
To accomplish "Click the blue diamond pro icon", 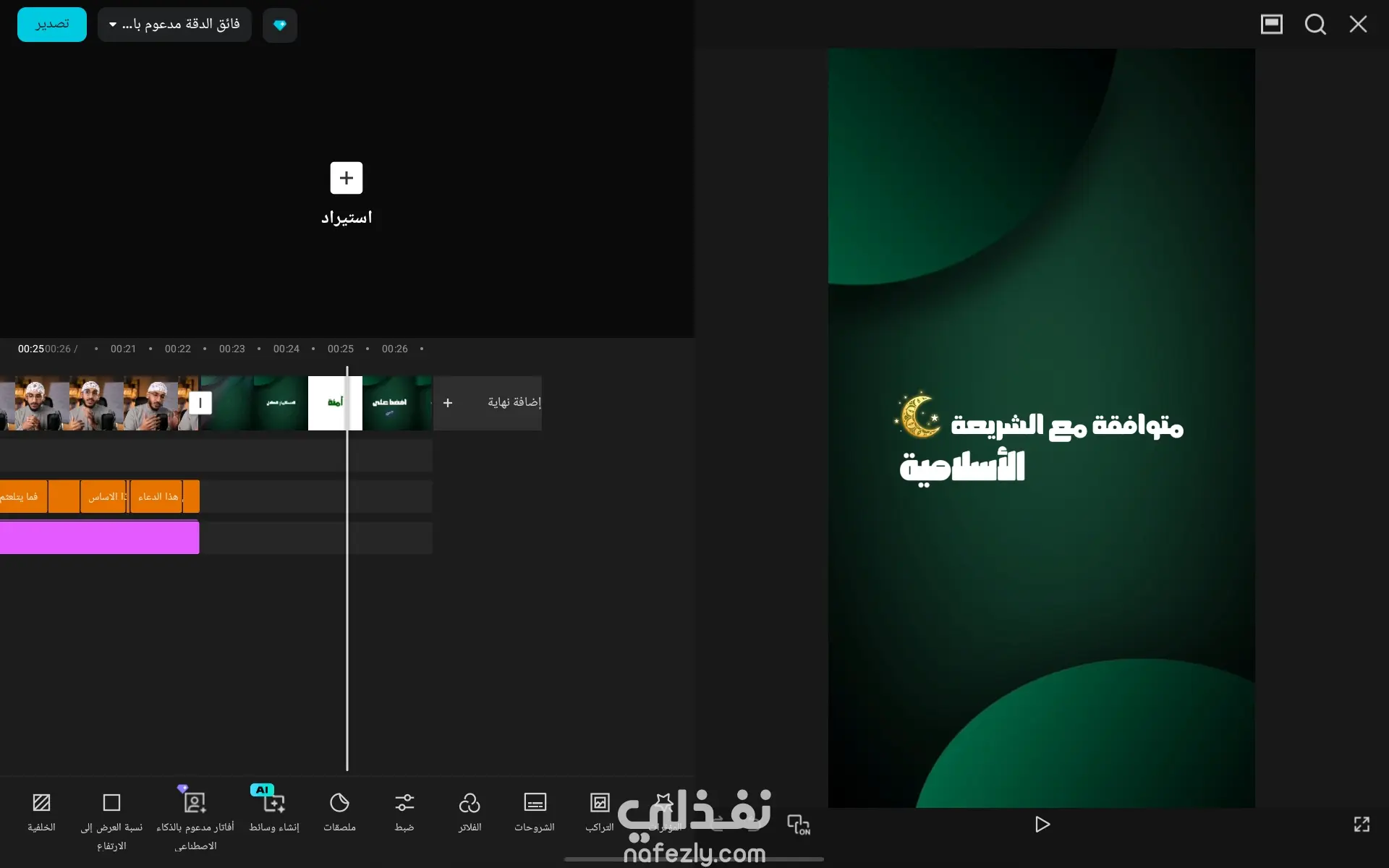I will [280, 25].
